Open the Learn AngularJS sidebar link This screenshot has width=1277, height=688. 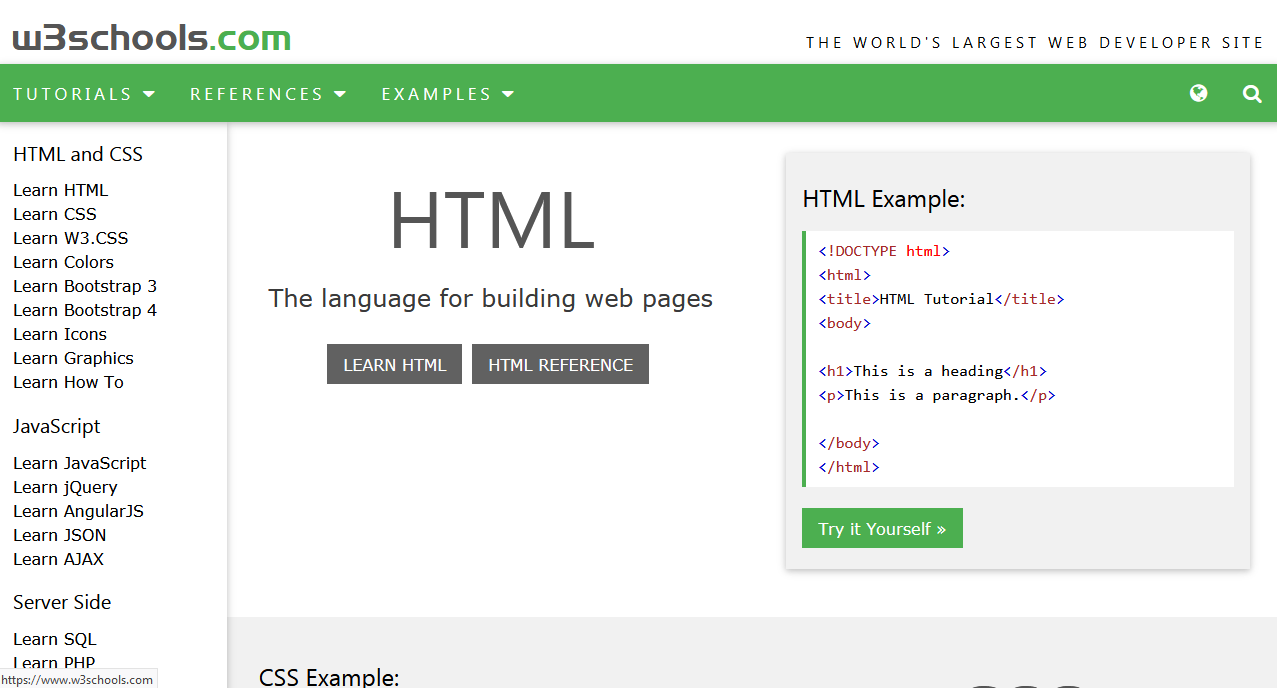click(x=78, y=511)
